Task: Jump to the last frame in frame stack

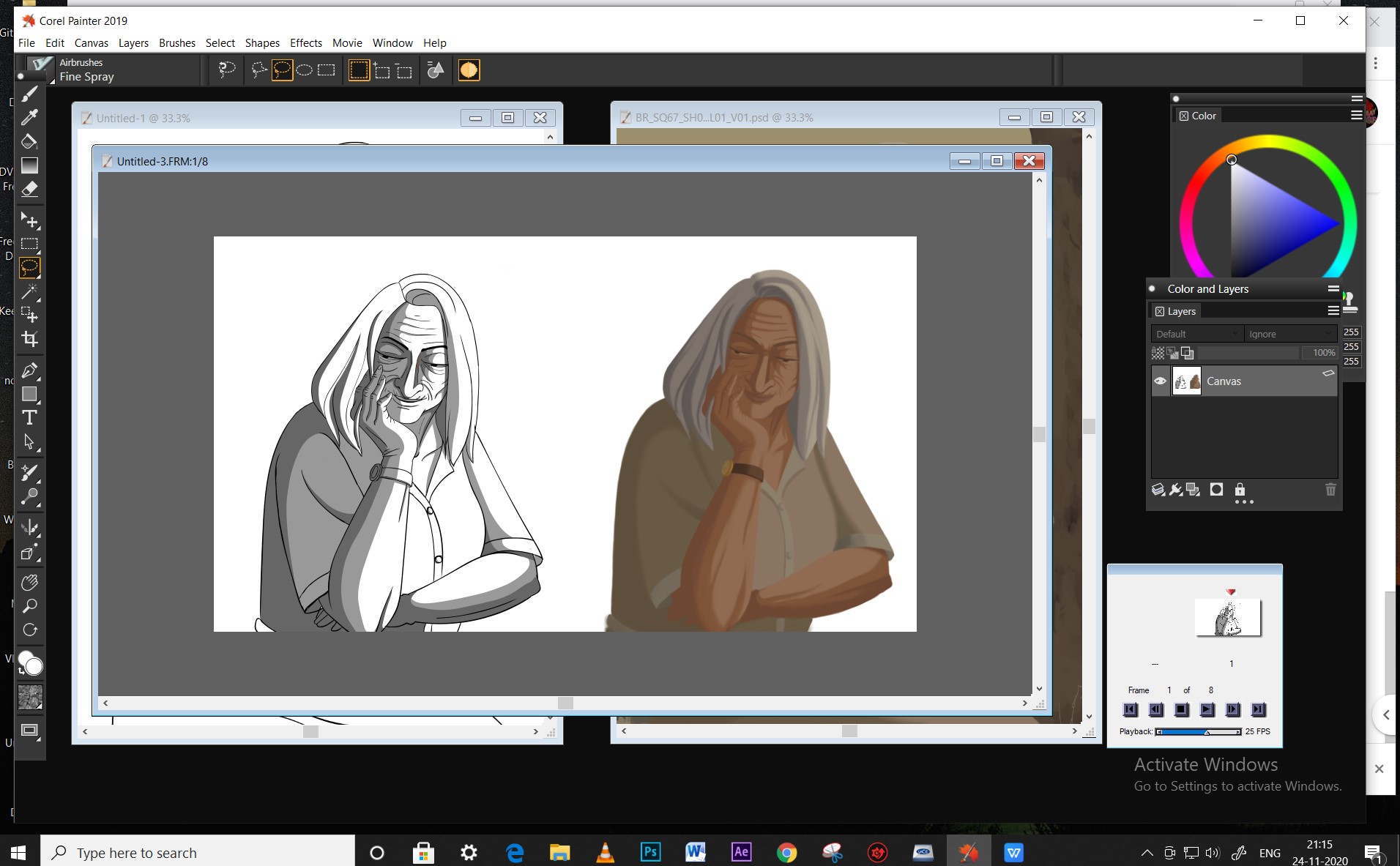Action: (x=1258, y=709)
